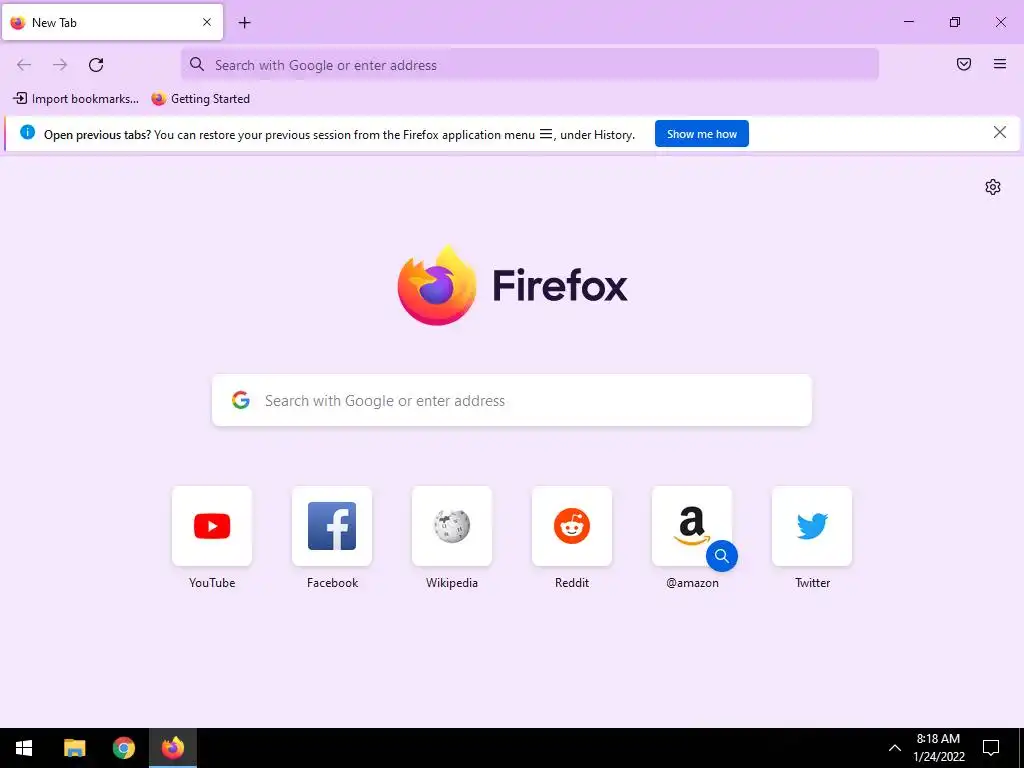Viewport: 1024px width, 768px height.
Task: Click the search magnifier in address bar
Action: tap(197, 64)
